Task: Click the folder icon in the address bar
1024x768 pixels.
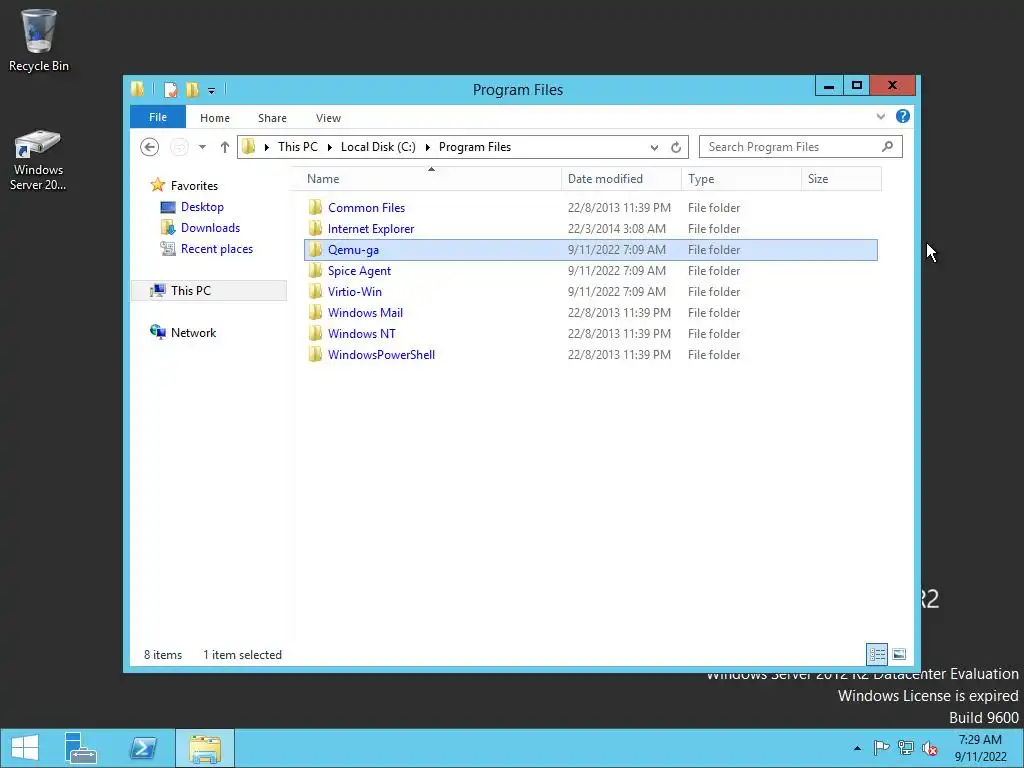Action: [248, 147]
